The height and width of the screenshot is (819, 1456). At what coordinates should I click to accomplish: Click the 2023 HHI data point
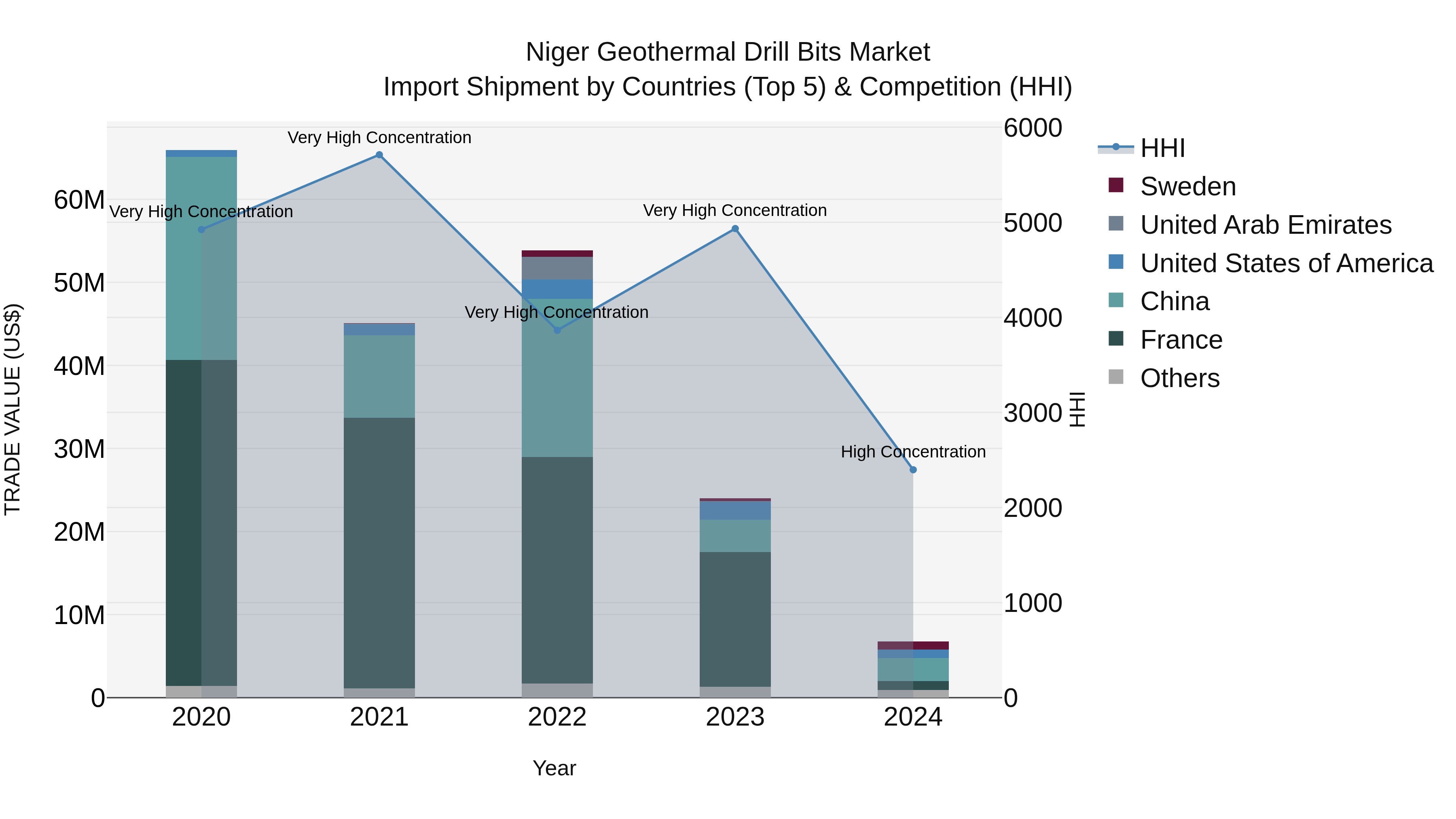735,229
